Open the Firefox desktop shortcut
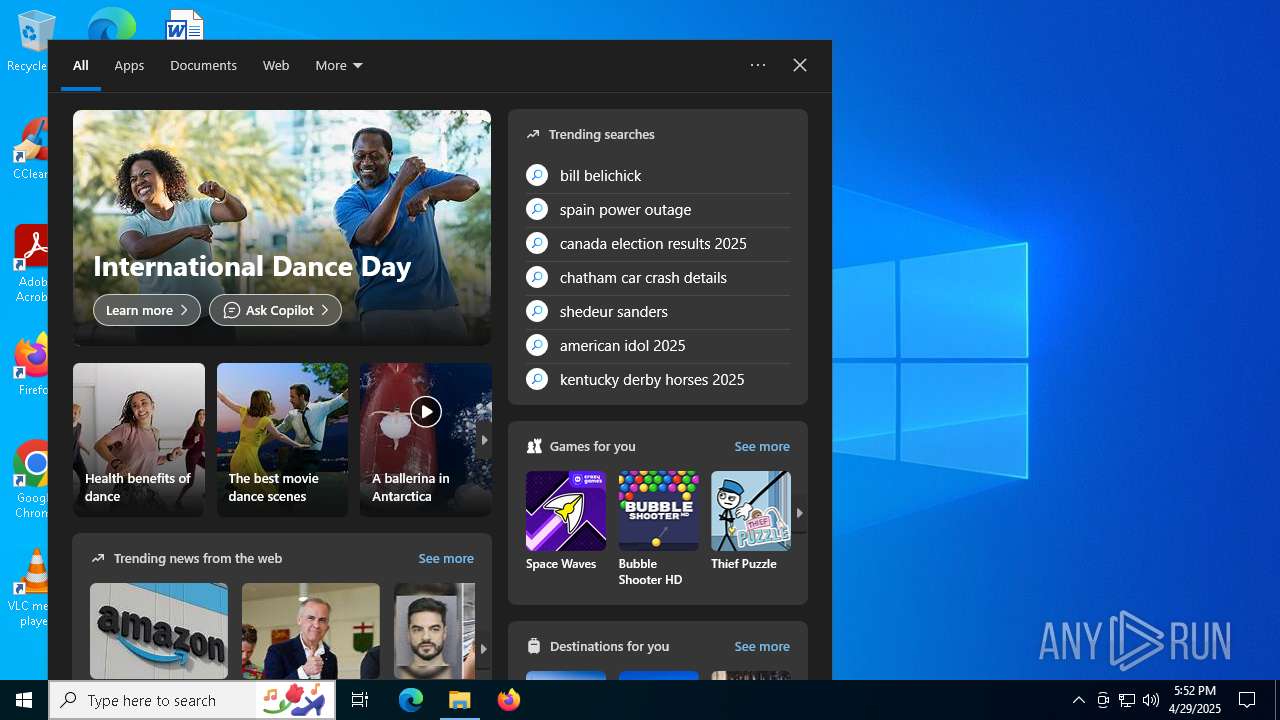Viewport: 1280px width, 720px height. [30, 365]
